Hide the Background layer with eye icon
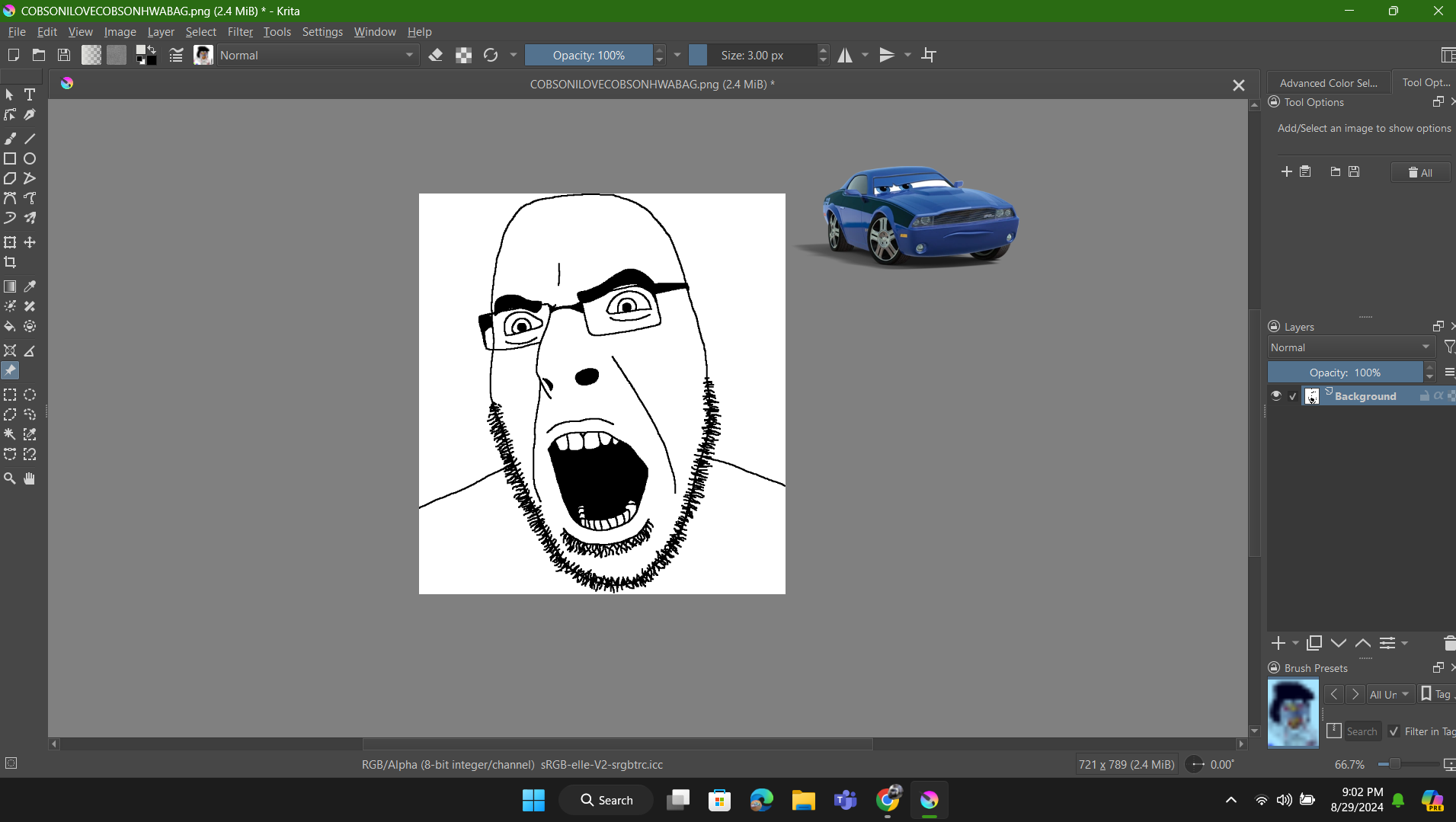The width and height of the screenshot is (1456, 822). tap(1276, 395)
